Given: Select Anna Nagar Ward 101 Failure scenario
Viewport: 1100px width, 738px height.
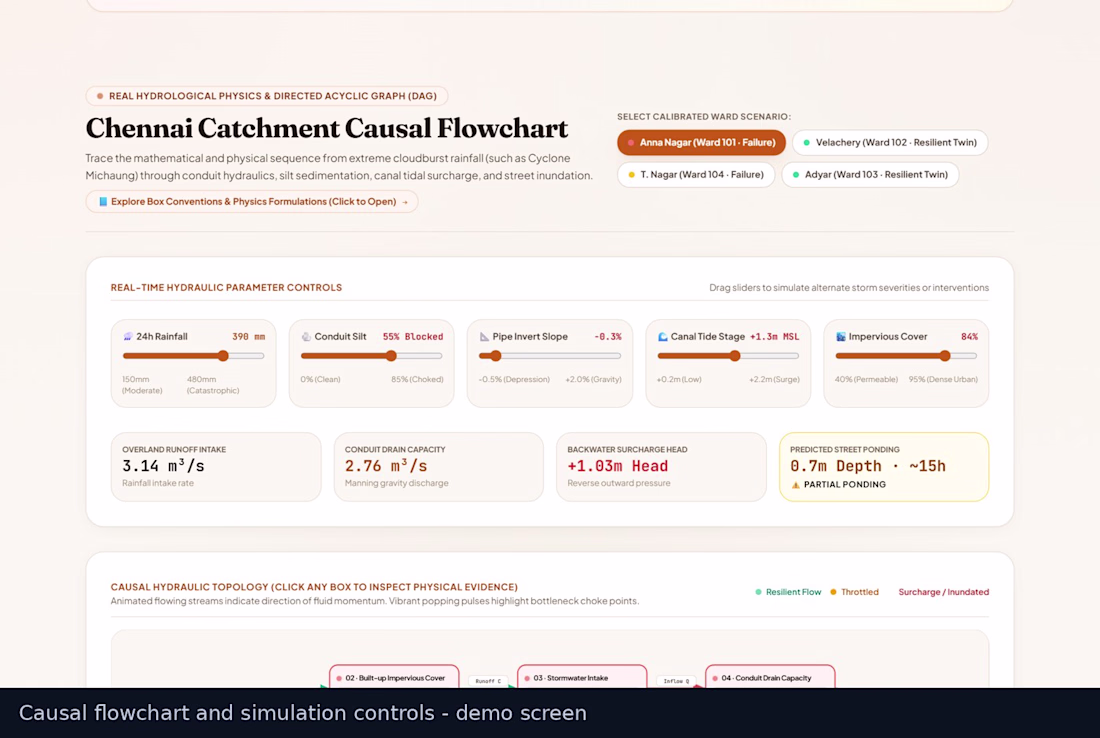Looking at the screenshot, I should click(x=701, y=142).
